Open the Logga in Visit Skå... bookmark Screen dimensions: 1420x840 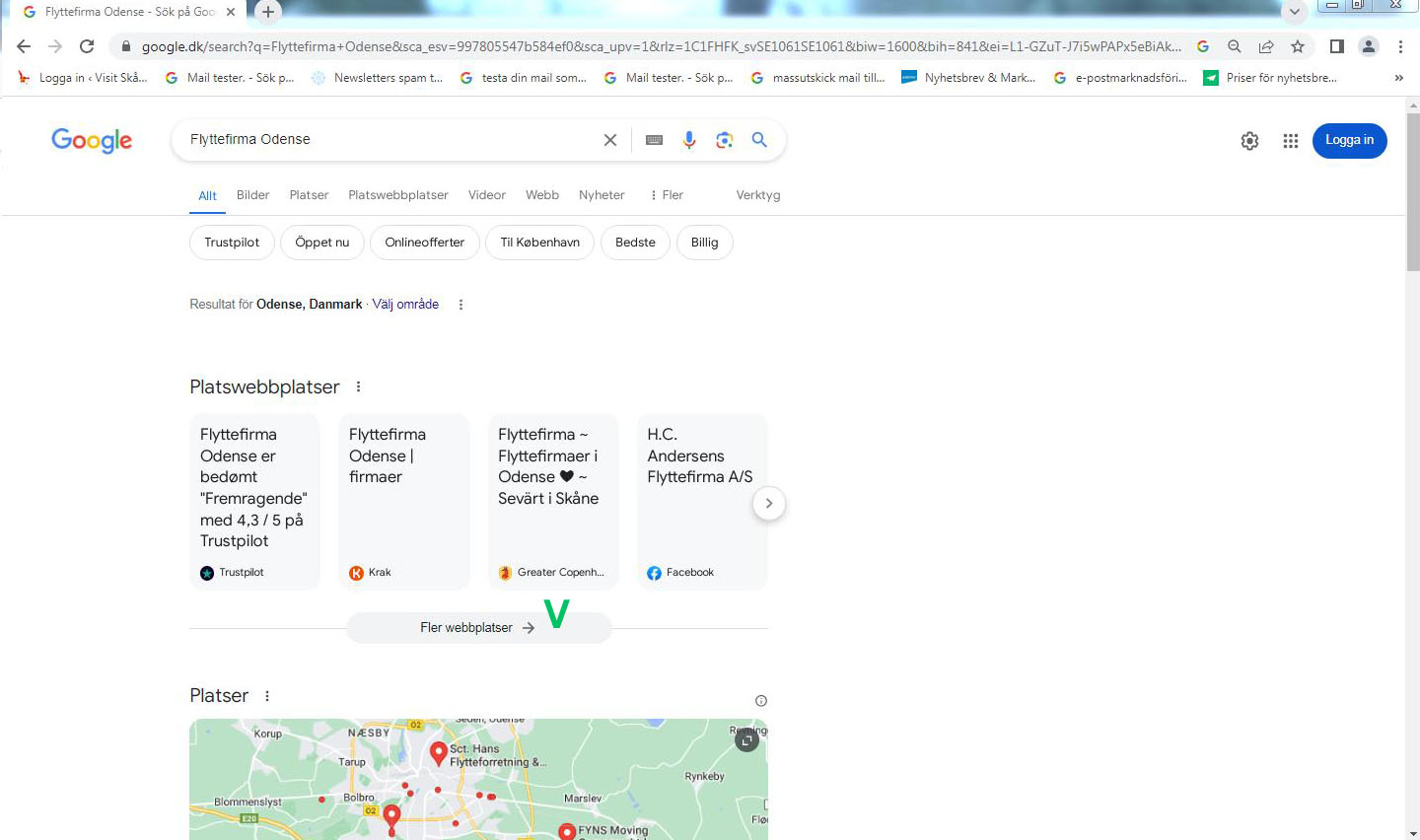(x=83, y=78)
